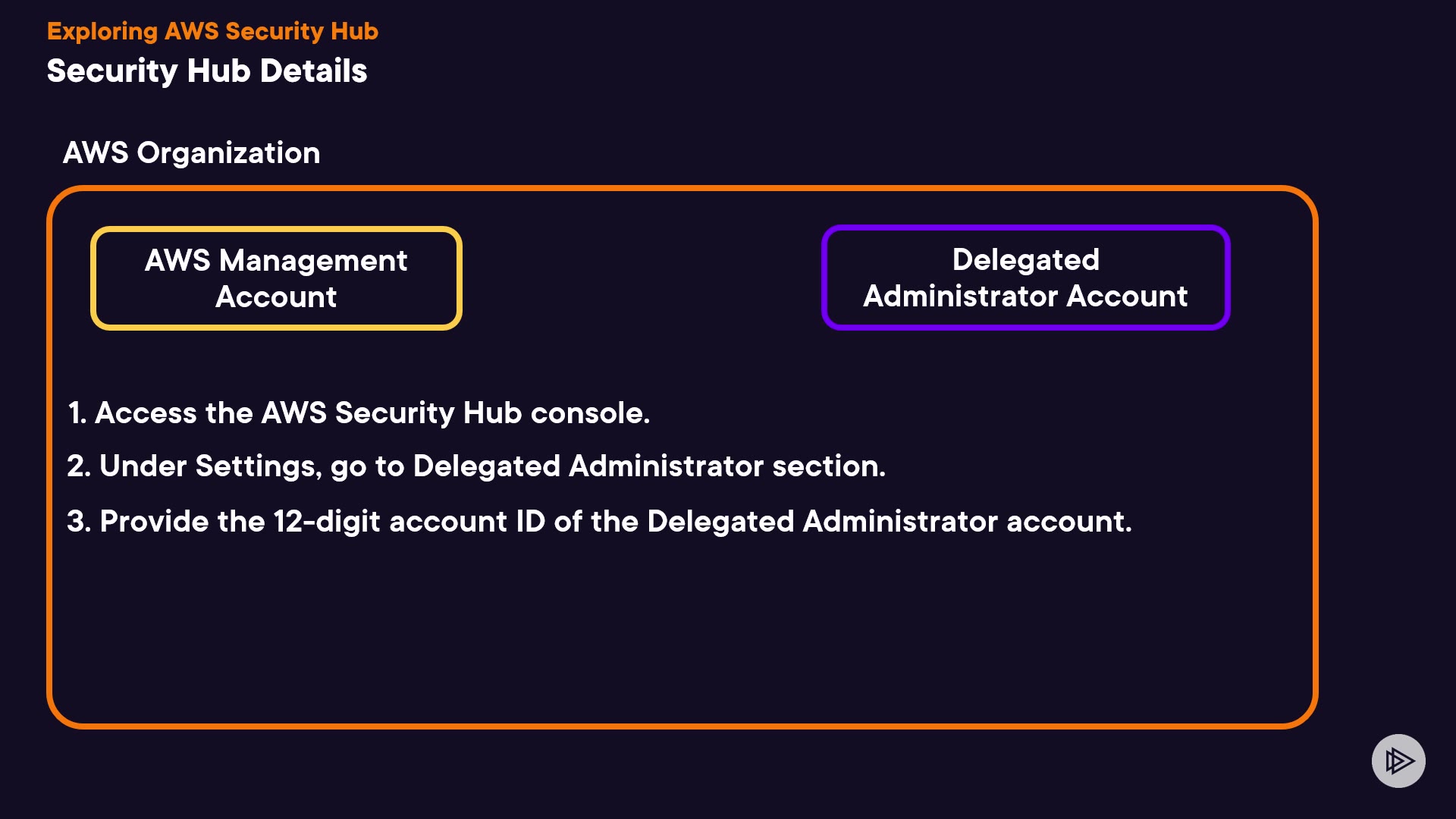1456x819 pixels.
Task: Click step 2 about the Settings section
Action: (476, 466)
